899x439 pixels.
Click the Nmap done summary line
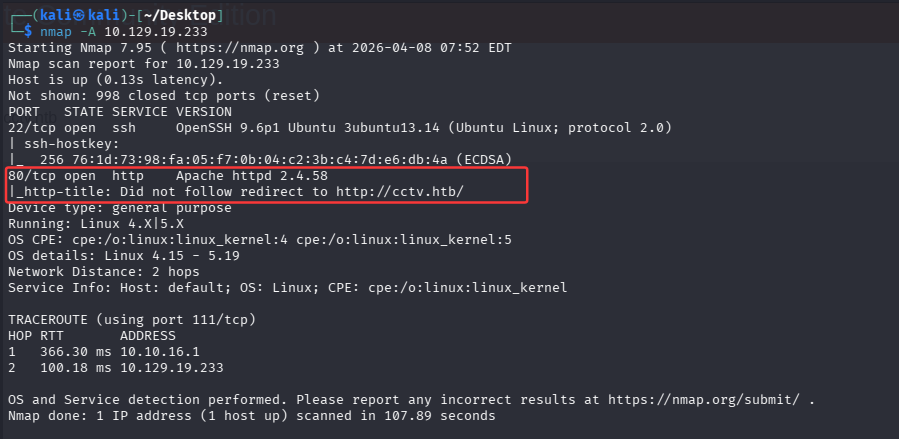click(251, 416)
